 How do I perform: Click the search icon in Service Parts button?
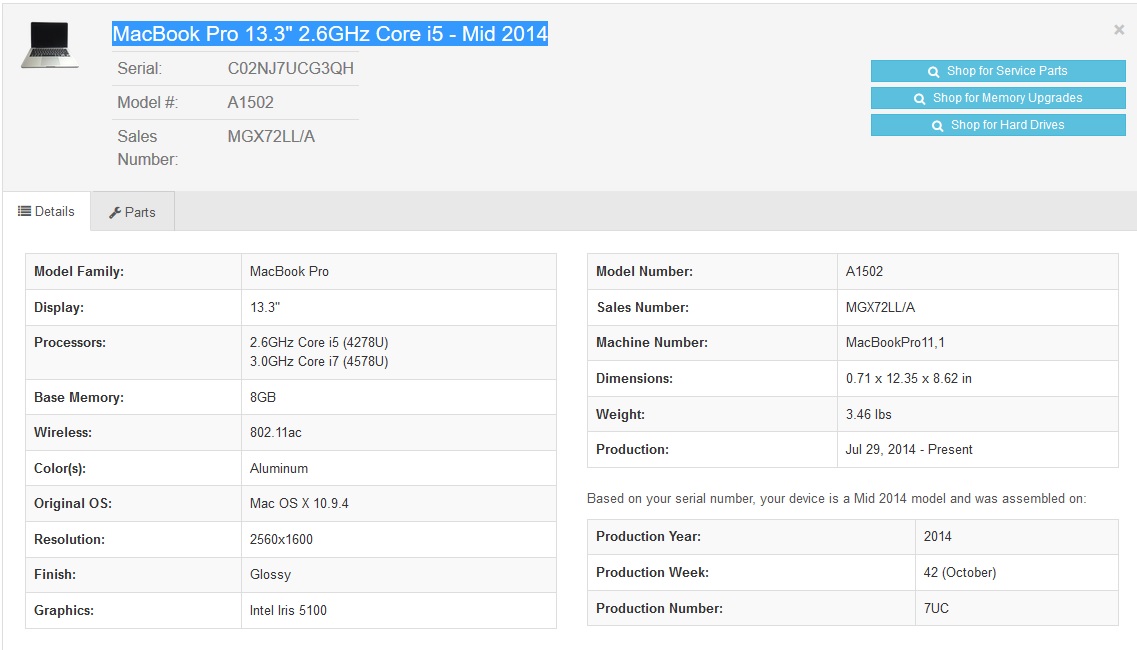click(933, 72)
